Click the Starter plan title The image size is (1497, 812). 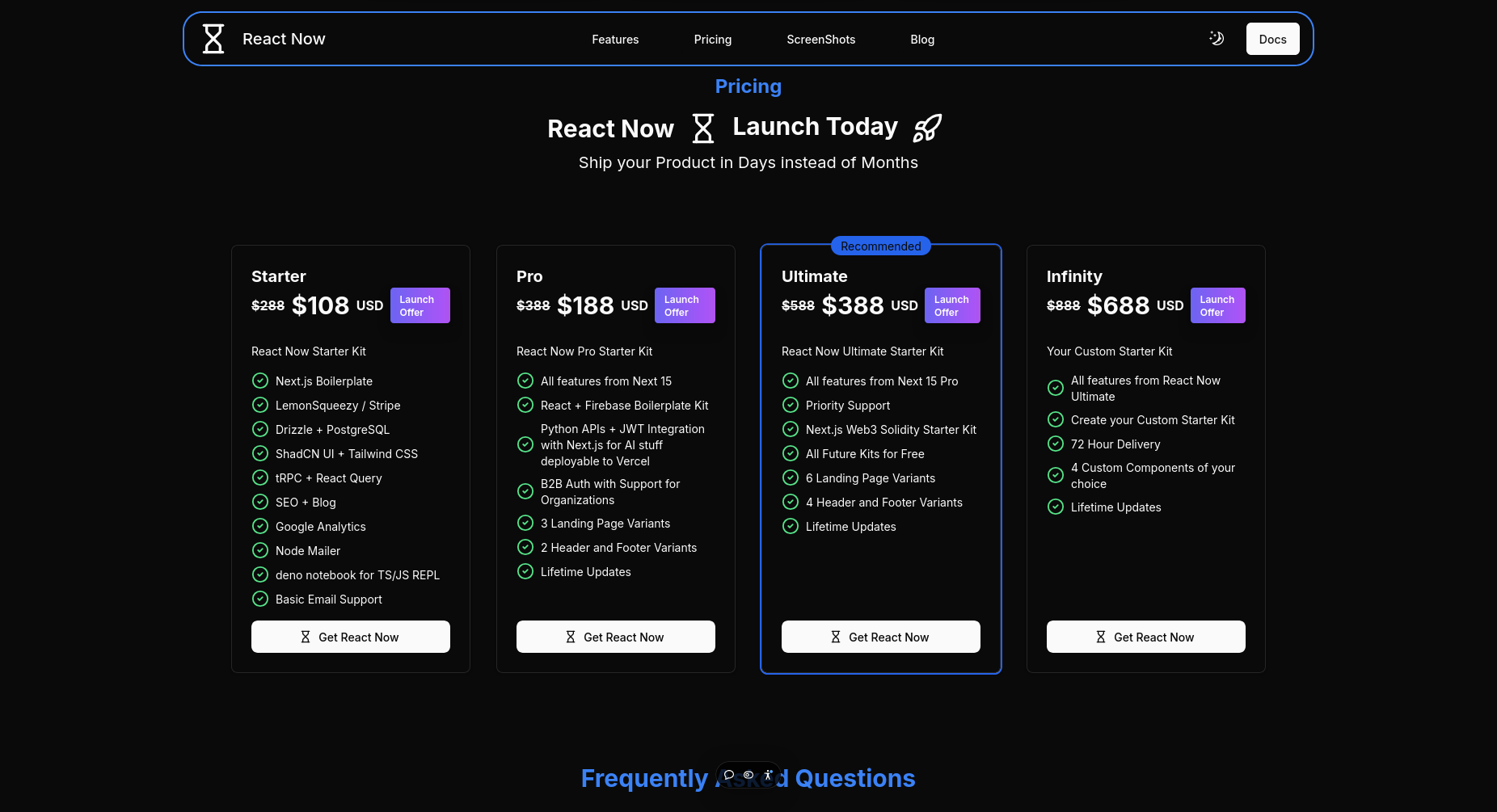(x=278, y=276)
